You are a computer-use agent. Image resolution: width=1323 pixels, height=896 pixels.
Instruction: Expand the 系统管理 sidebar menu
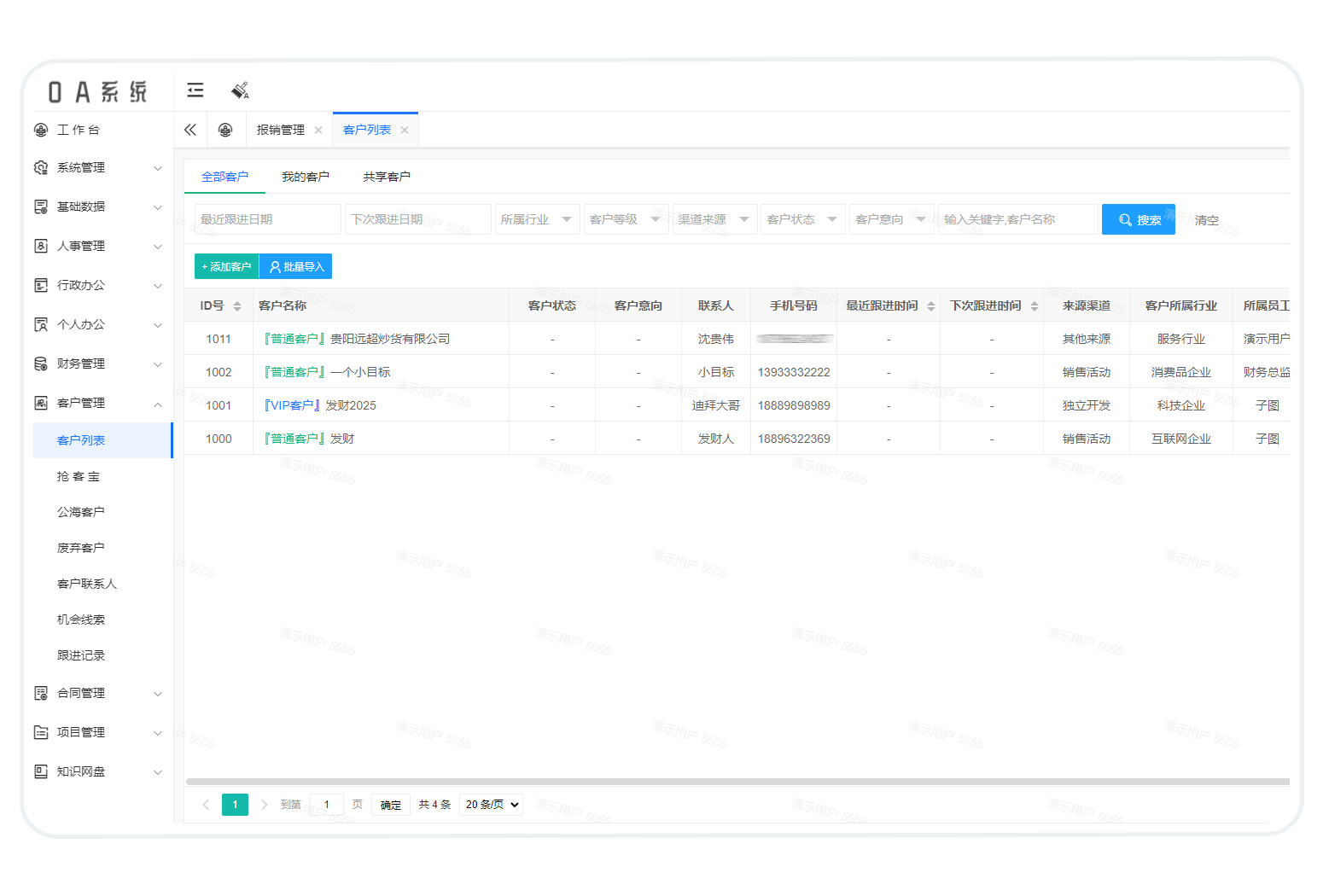[98, 168]
